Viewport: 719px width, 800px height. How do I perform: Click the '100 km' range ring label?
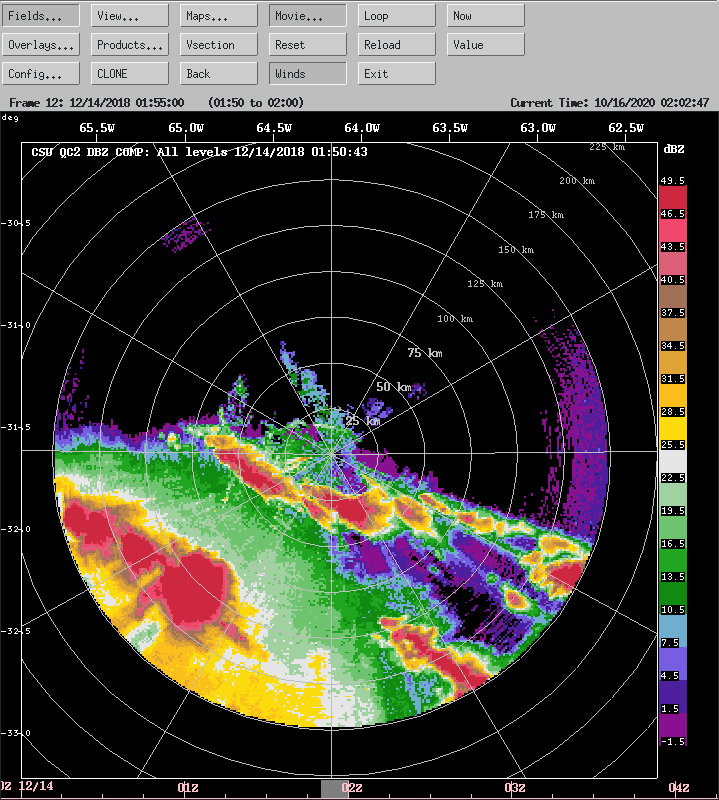455,319
